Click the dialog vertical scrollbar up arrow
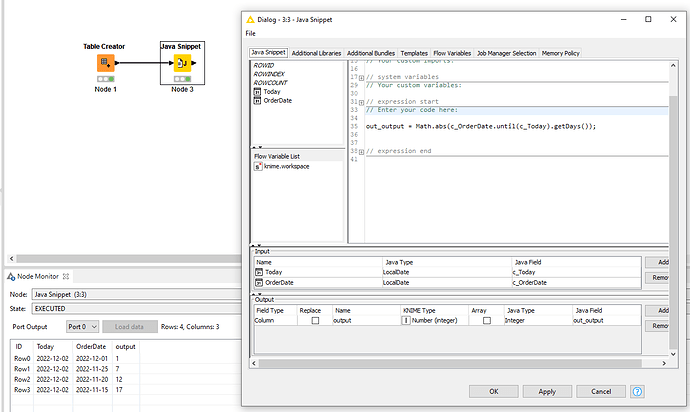Screen dimensions: 690x412 point(673,65)
